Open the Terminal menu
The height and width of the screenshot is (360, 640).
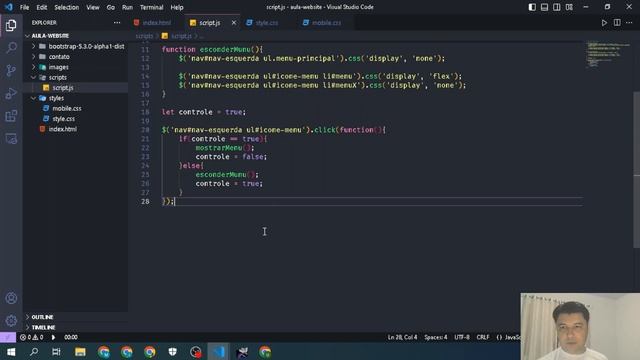(x=151, y=7)
